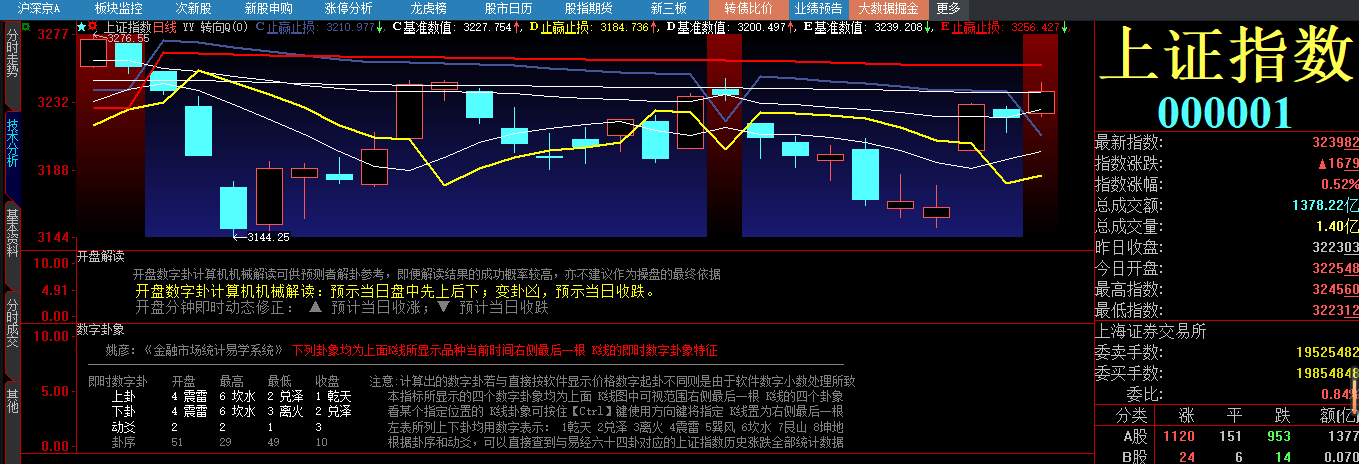Click the cyan star icon beside 上证指数
The width and height of the screenshot is (1359, 464).
(81, 27)
